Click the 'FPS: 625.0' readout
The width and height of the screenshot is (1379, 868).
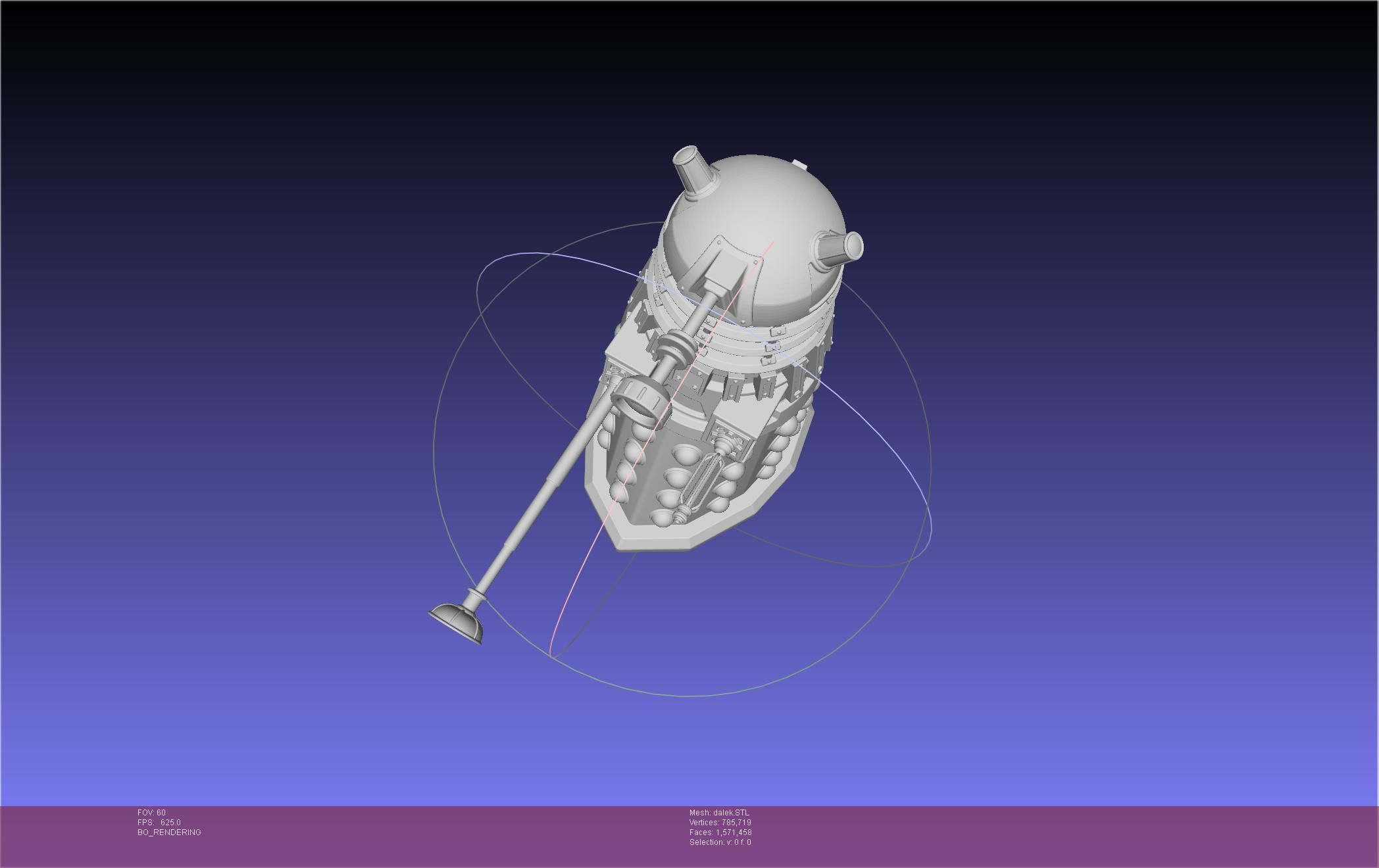pos(159,823)
